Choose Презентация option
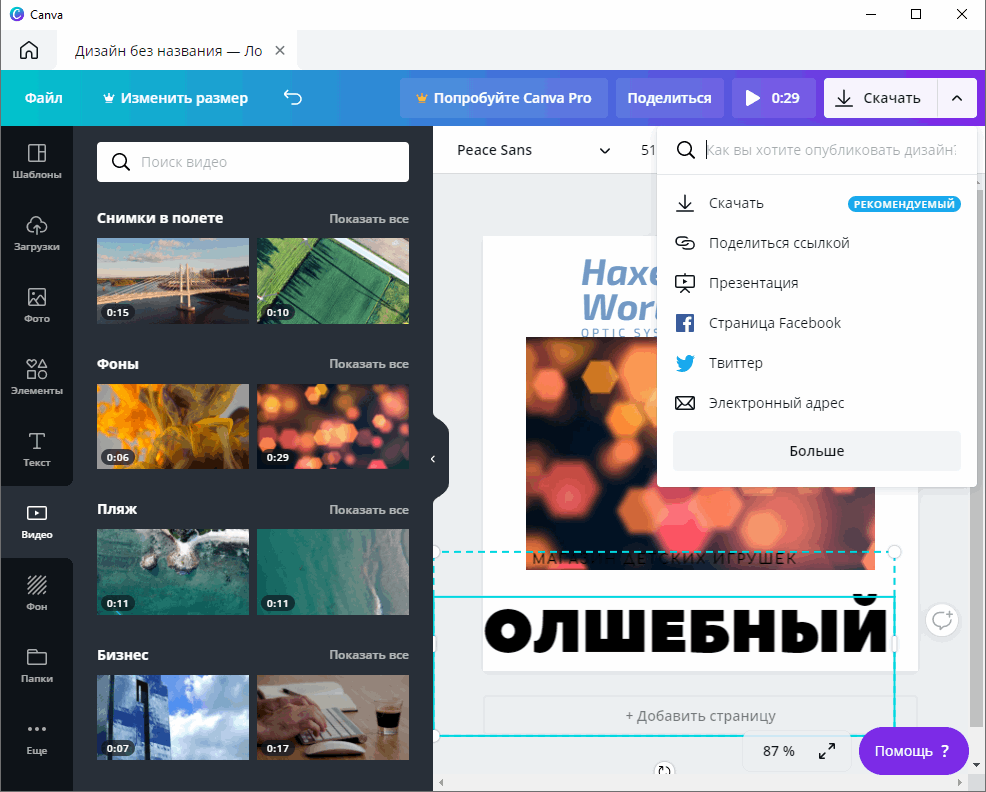 (x=817, y=283)
